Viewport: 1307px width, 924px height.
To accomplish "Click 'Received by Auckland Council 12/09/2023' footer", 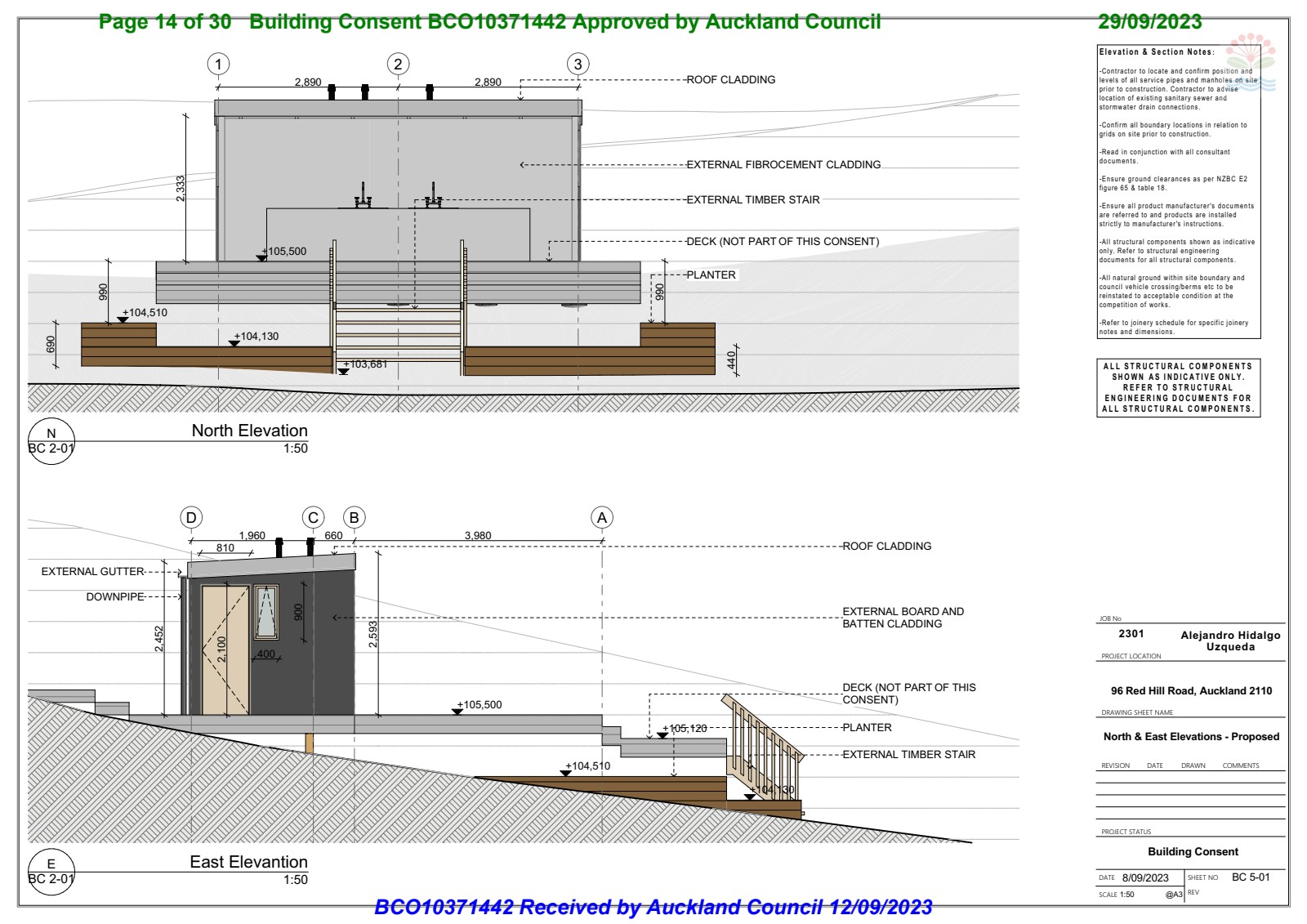I will pos(726,907).
